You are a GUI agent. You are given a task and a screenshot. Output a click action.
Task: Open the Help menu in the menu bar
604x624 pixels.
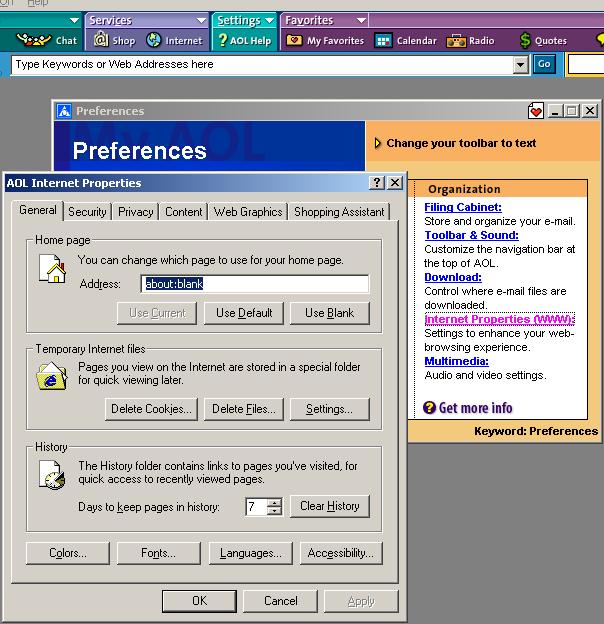pyautogui.click(x=37, y=3)
